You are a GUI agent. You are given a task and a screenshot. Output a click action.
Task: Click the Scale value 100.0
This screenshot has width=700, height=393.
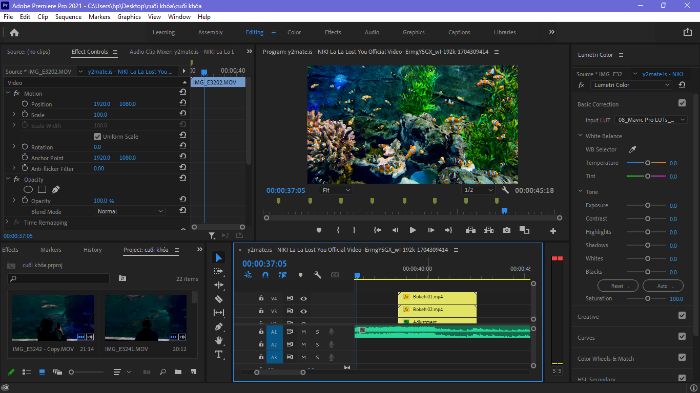(100, 115)
